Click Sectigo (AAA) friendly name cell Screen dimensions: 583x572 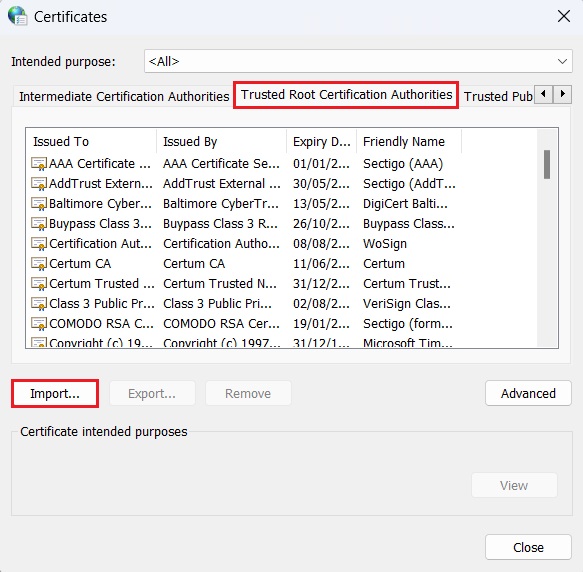tap(403, 164)
